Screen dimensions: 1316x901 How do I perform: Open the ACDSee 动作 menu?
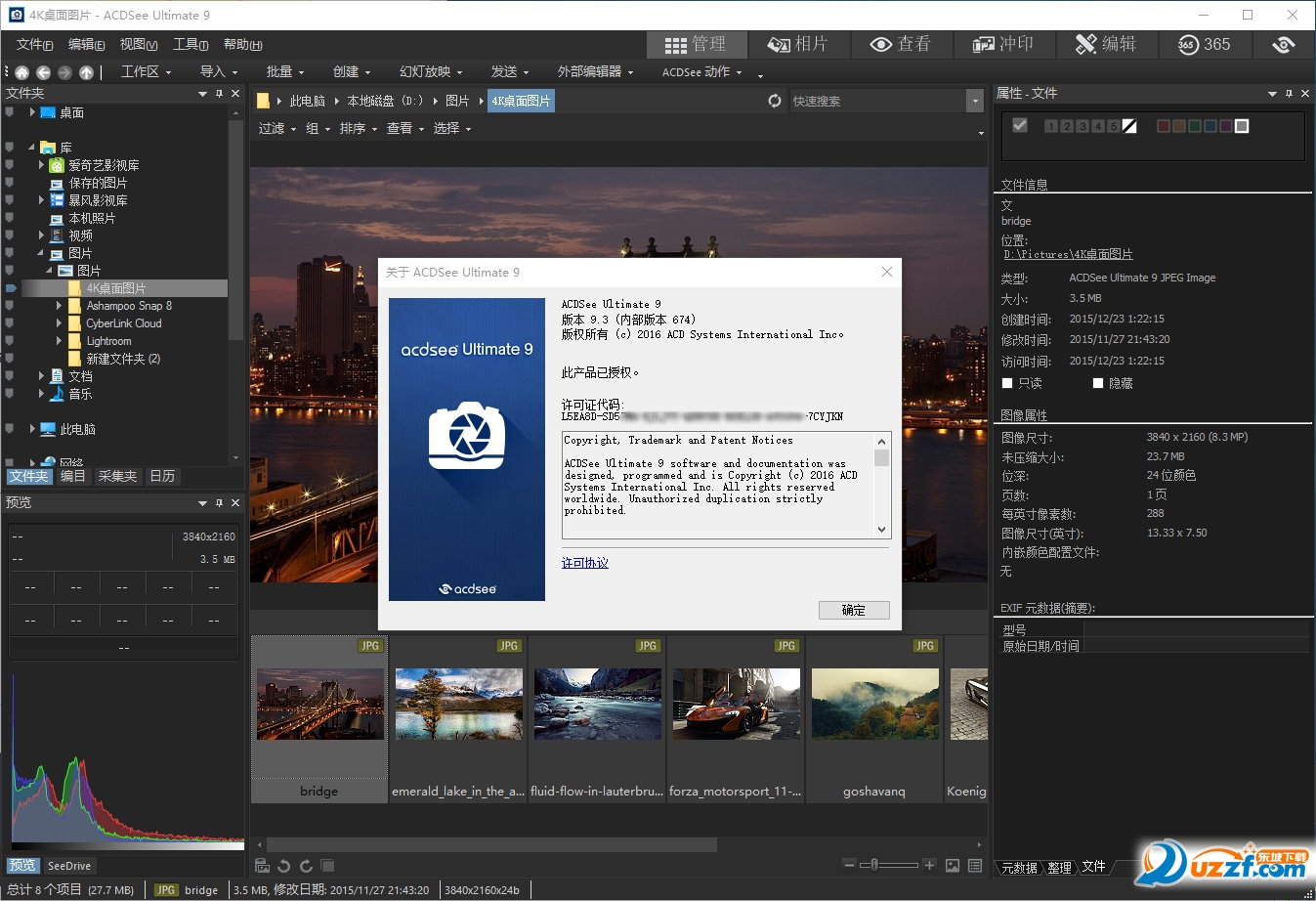[701, 71]
